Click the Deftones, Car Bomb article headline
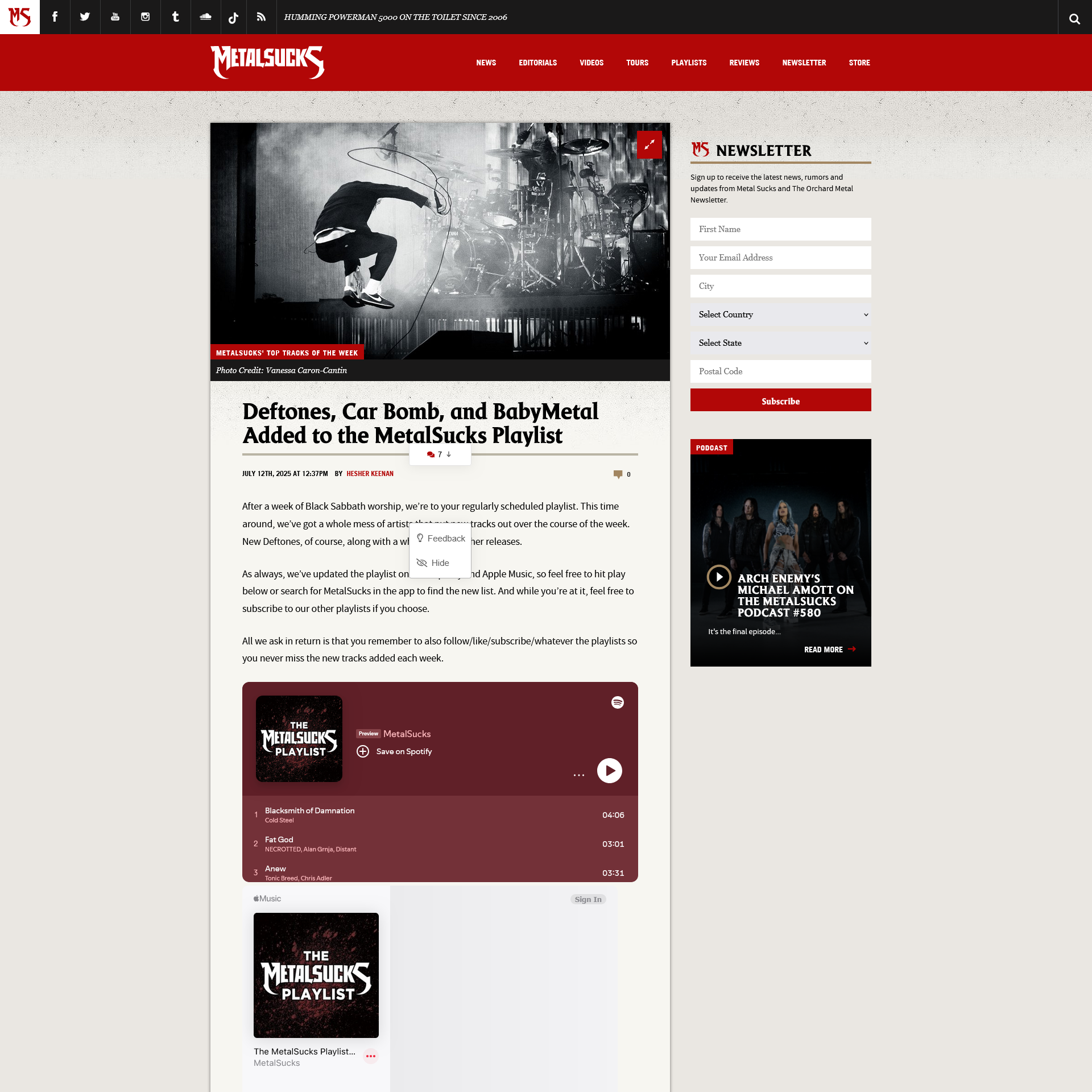This screenshot has width=1092, height=1092. (420, 423)
